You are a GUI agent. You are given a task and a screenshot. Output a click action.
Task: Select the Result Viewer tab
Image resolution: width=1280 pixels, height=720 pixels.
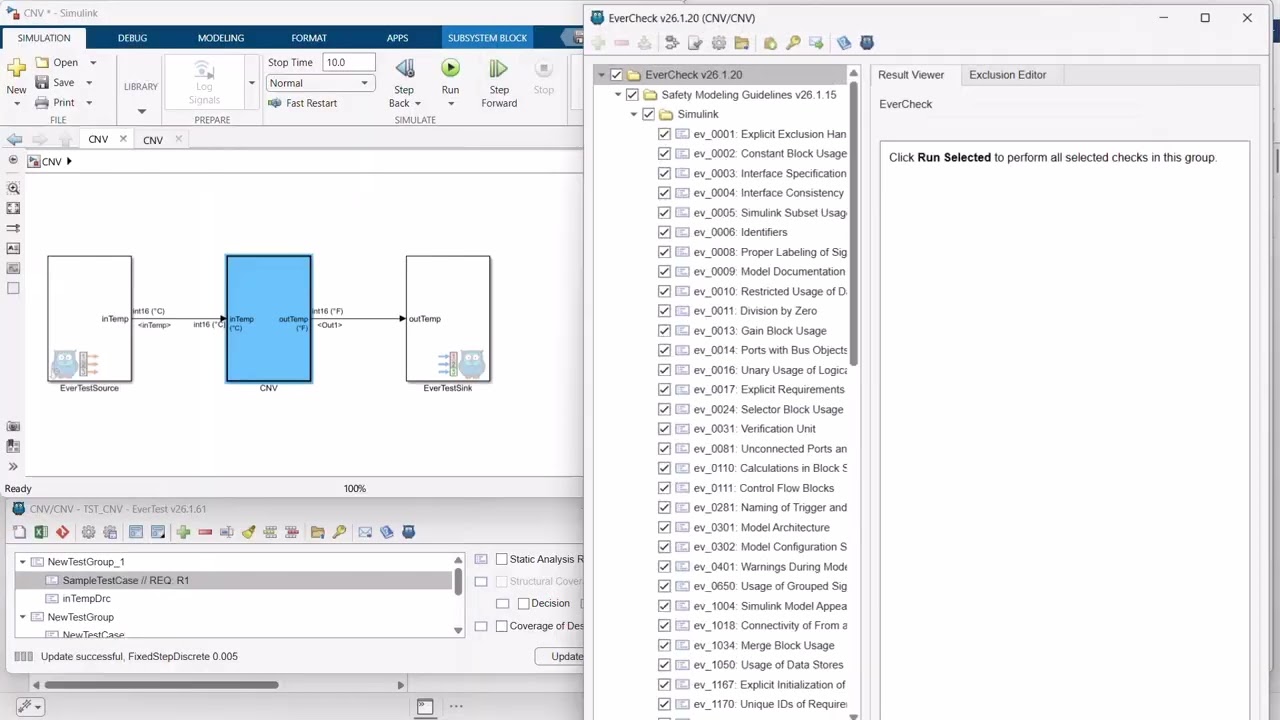[x=911, y=75]
